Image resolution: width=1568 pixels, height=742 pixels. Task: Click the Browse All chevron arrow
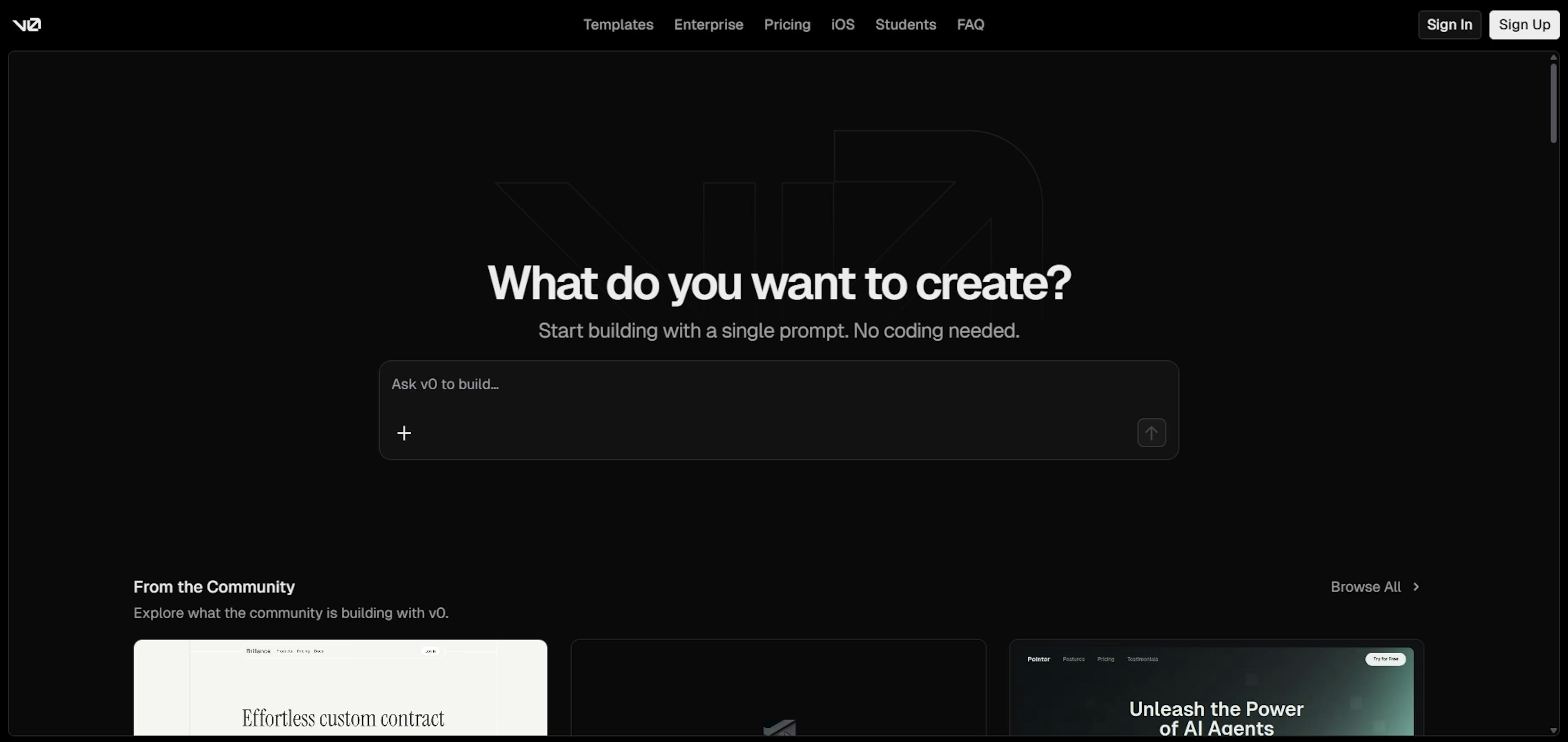tap(1416, 587)
